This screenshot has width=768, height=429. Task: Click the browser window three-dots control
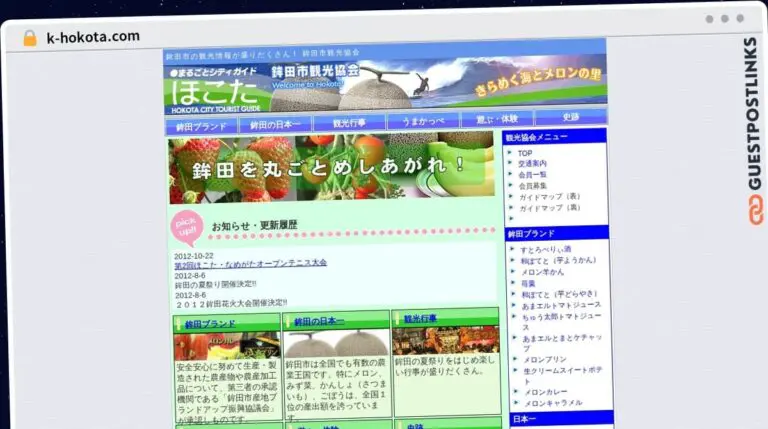point(724,19)
